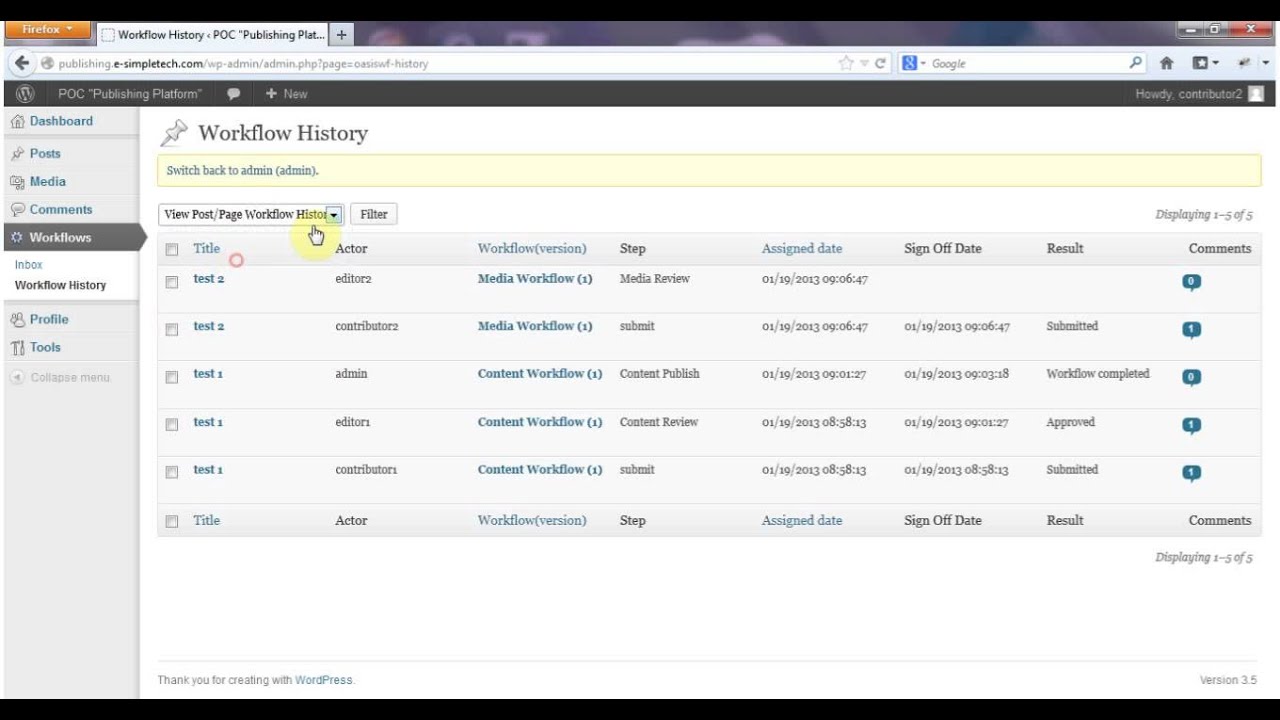
Task: Check the test 2 contributor2 row checkbox
Action: click(172, 329)
